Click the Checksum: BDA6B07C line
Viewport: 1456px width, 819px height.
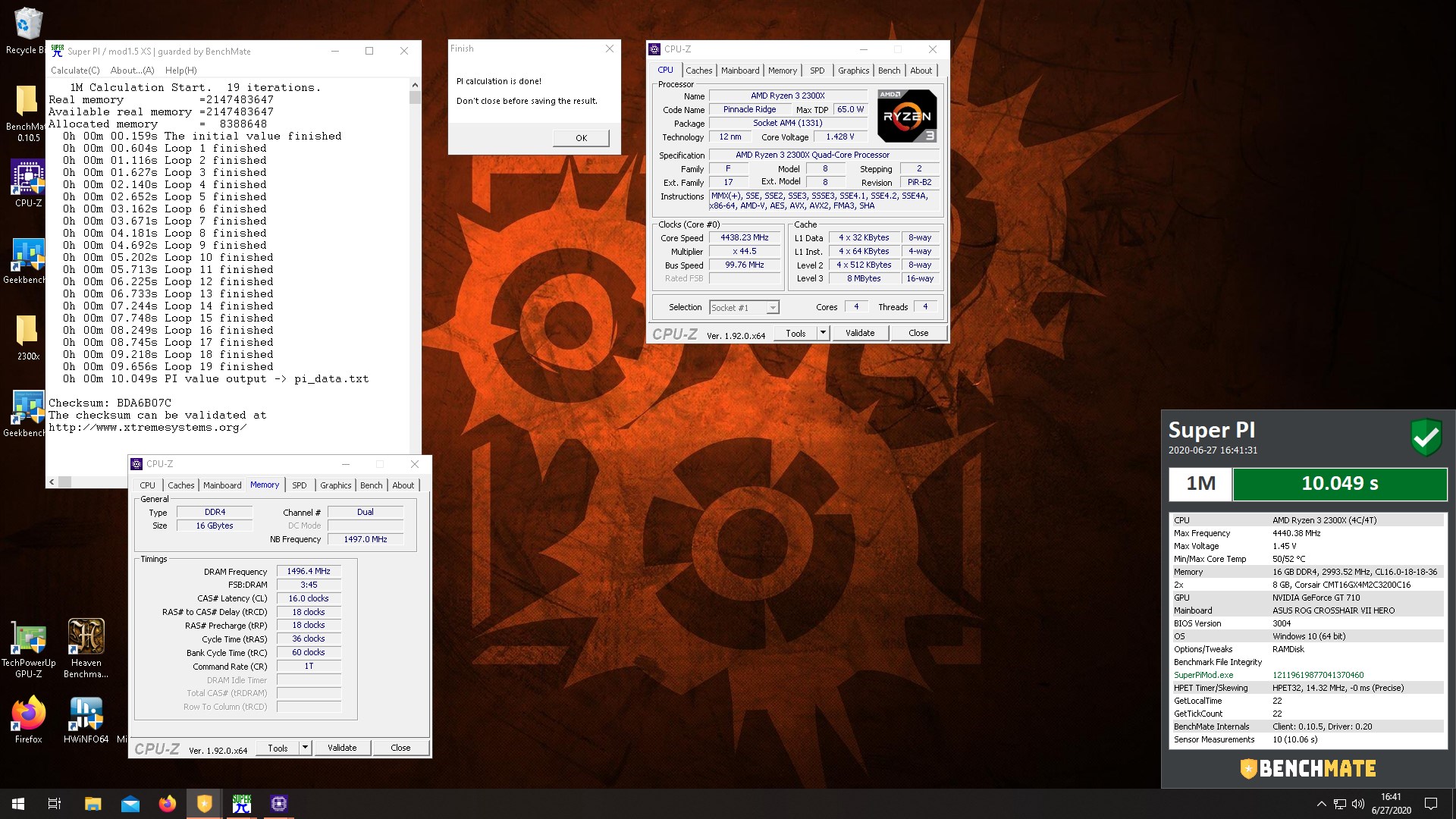coord(110,403)
